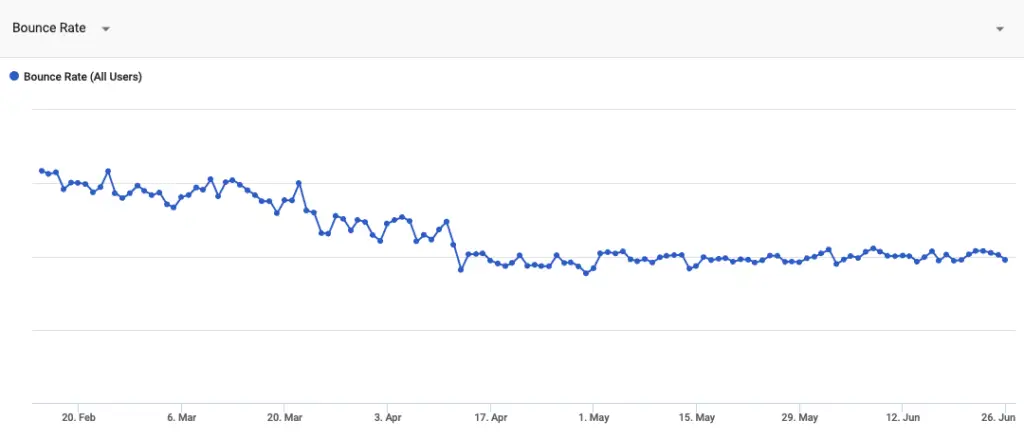Select the peak data point just after 20. Mar
This screenshot has width=1024, height=439.
[298, 183]
